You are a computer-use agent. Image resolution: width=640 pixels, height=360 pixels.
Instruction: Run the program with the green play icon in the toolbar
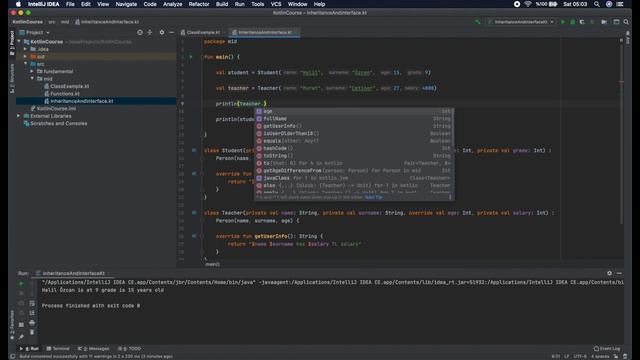pos(563,22)
